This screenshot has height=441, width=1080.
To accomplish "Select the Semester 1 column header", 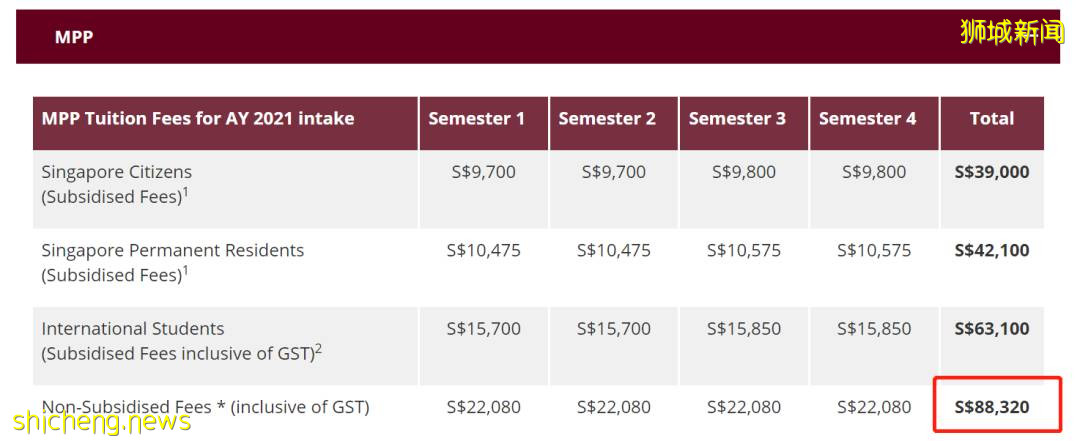I will (476, 119).
